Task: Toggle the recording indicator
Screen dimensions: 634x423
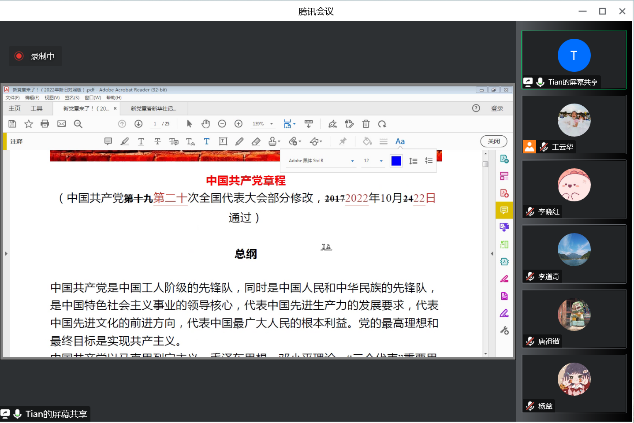Action: pos(18,56)
